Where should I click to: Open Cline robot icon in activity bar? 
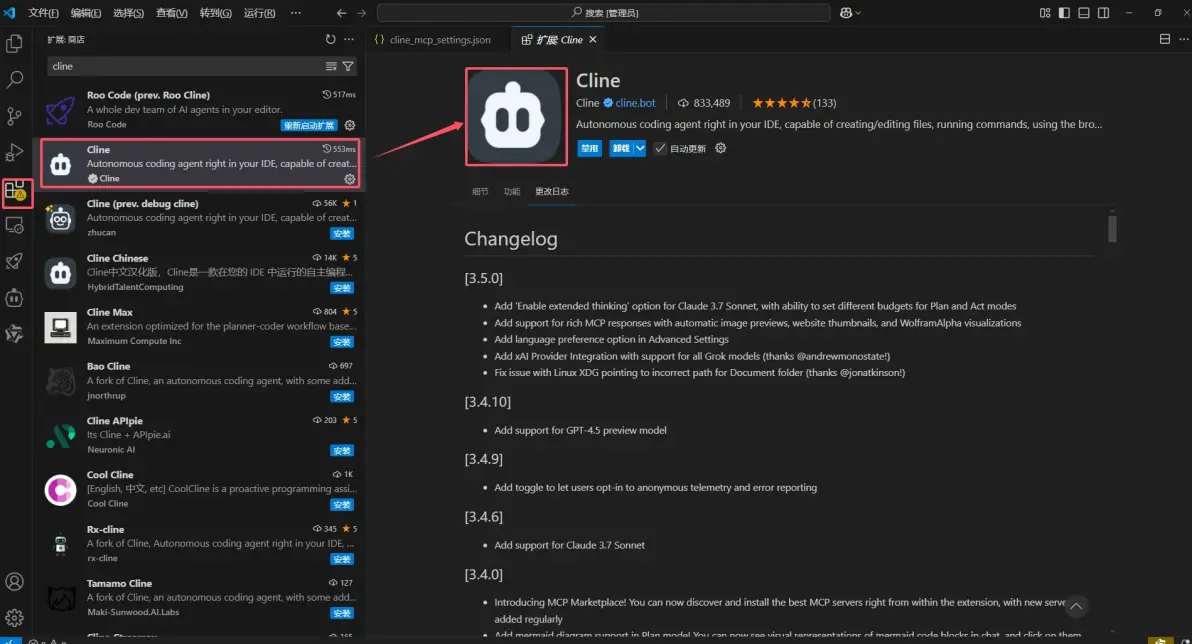pyautogui.click(x=15, y=297)
